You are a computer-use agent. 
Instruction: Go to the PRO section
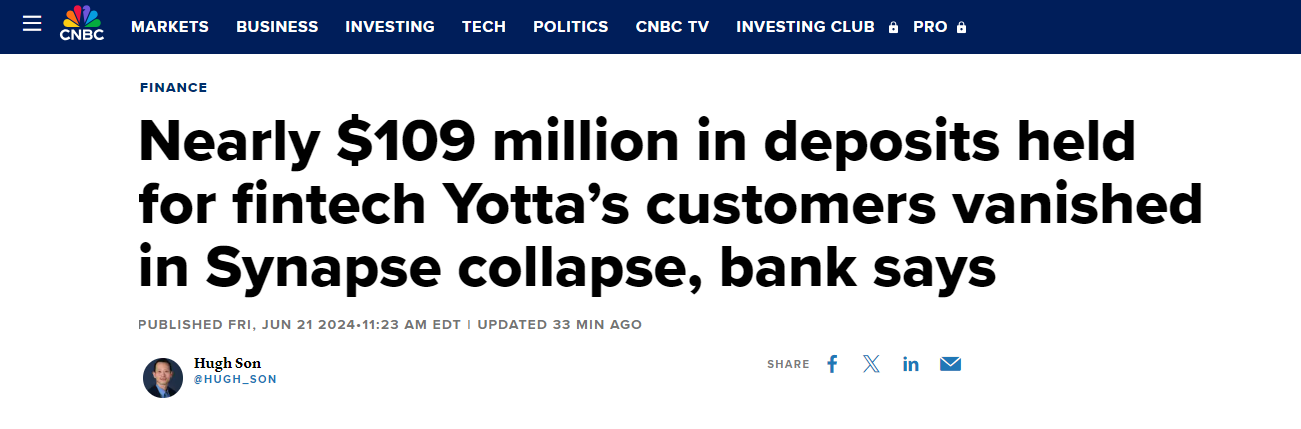(930, 27)
